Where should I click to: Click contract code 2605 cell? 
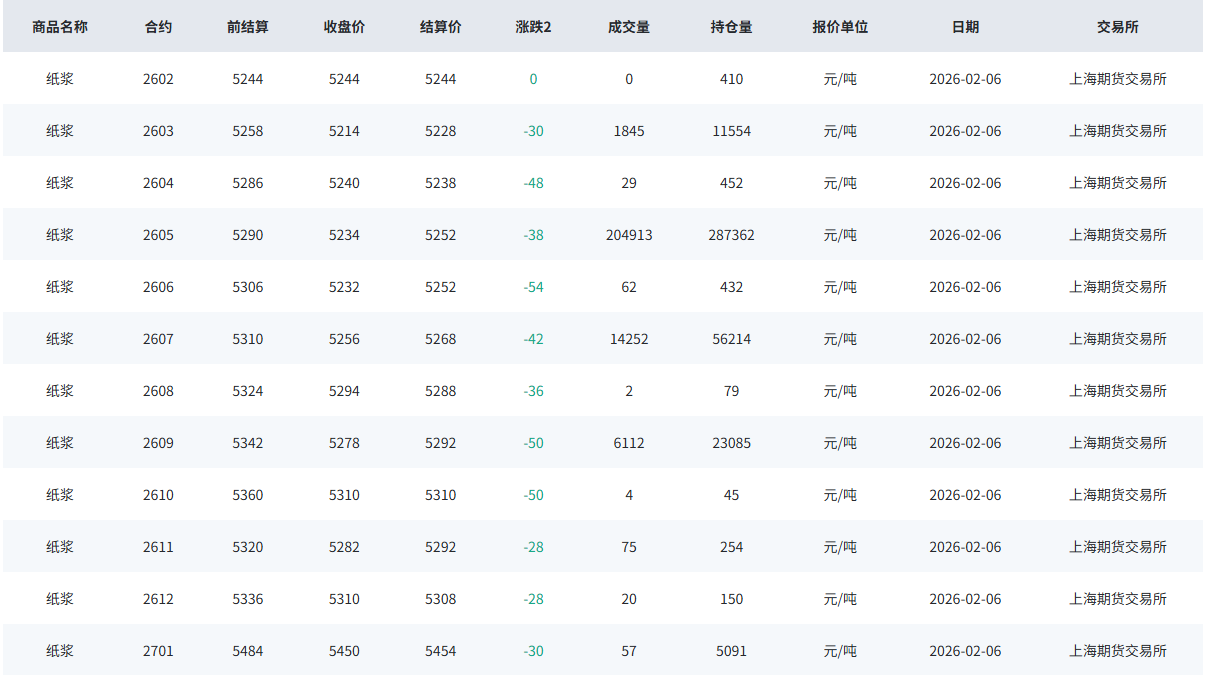pos(158,235)
